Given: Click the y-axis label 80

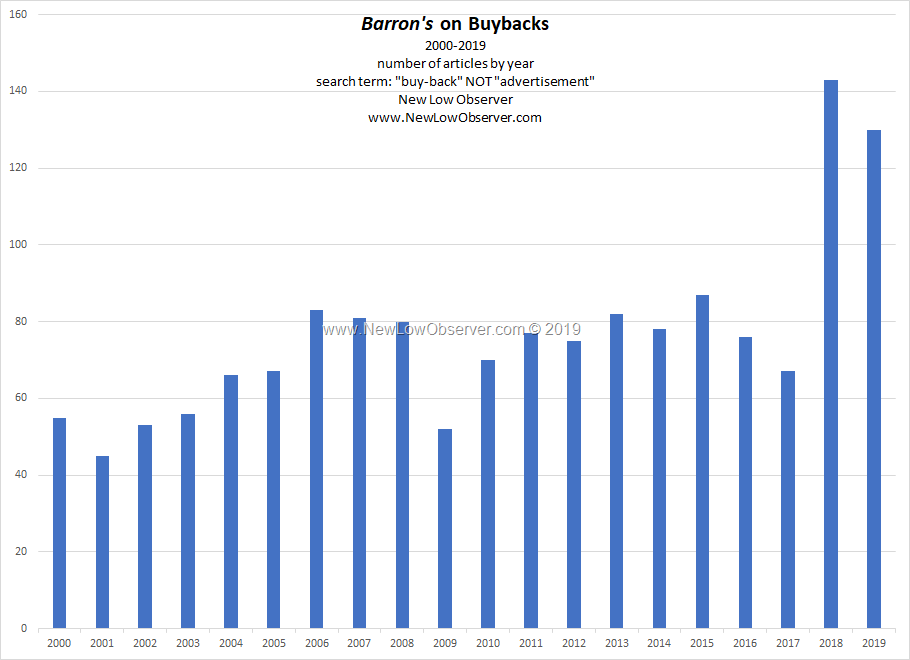Looking at the screenshot, I should point(21,321).
